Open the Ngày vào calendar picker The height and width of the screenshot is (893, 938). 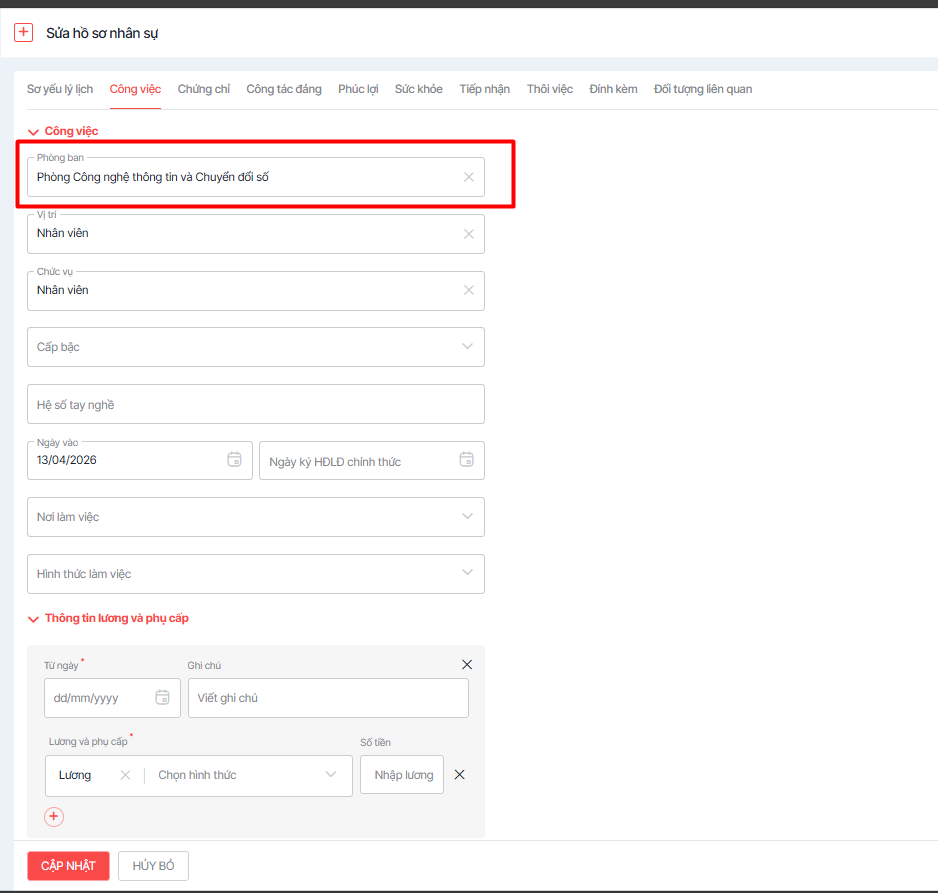pos(235,460)
